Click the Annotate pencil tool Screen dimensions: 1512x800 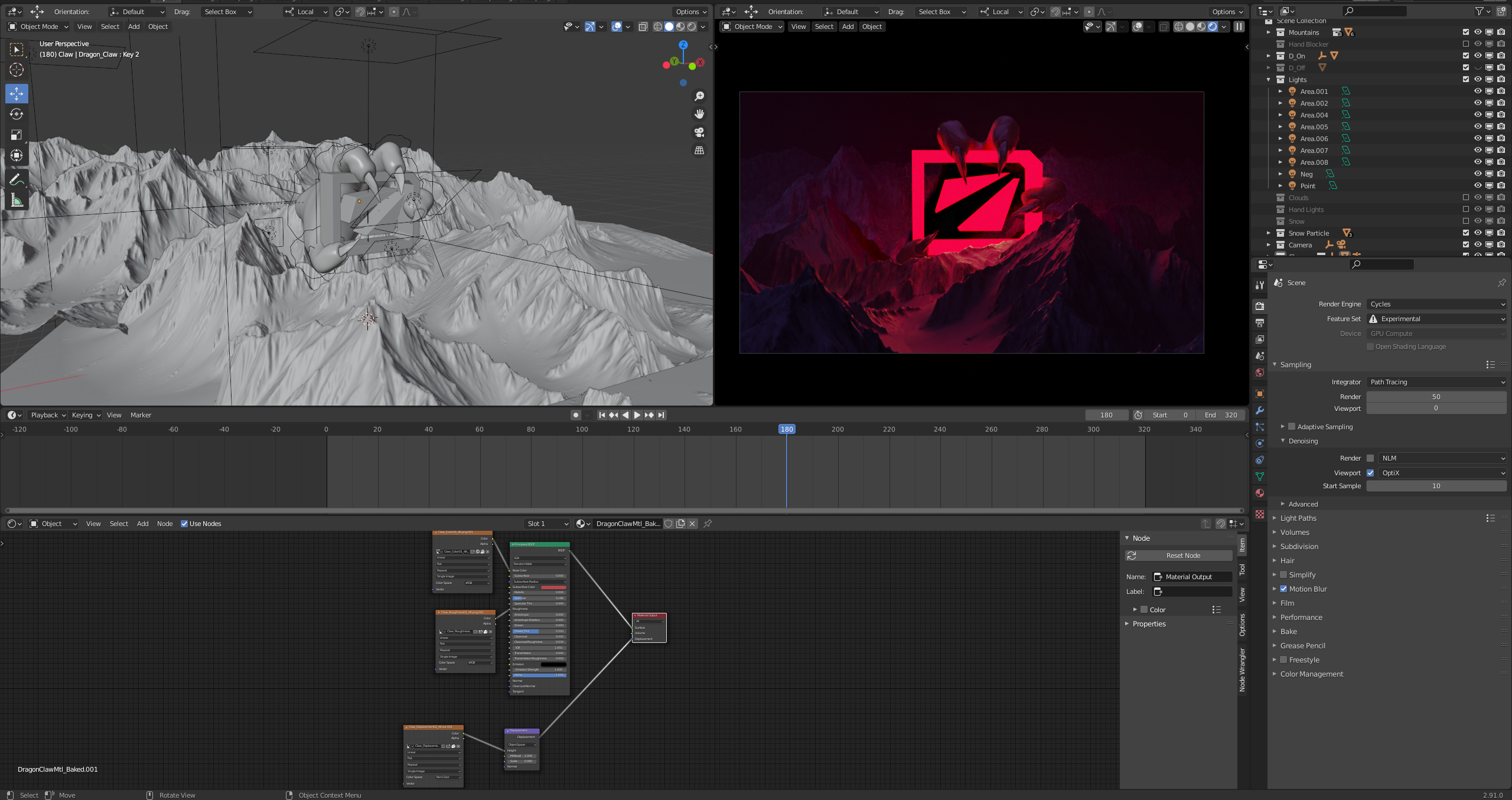(17, 179)
